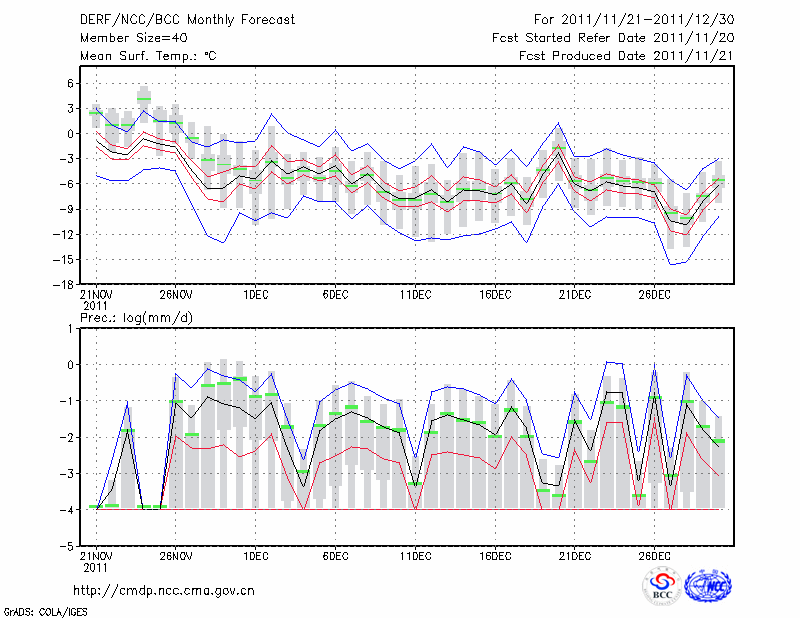
Task: Click 1DEC on the temperature chart axis
Action: coord(255,294)
